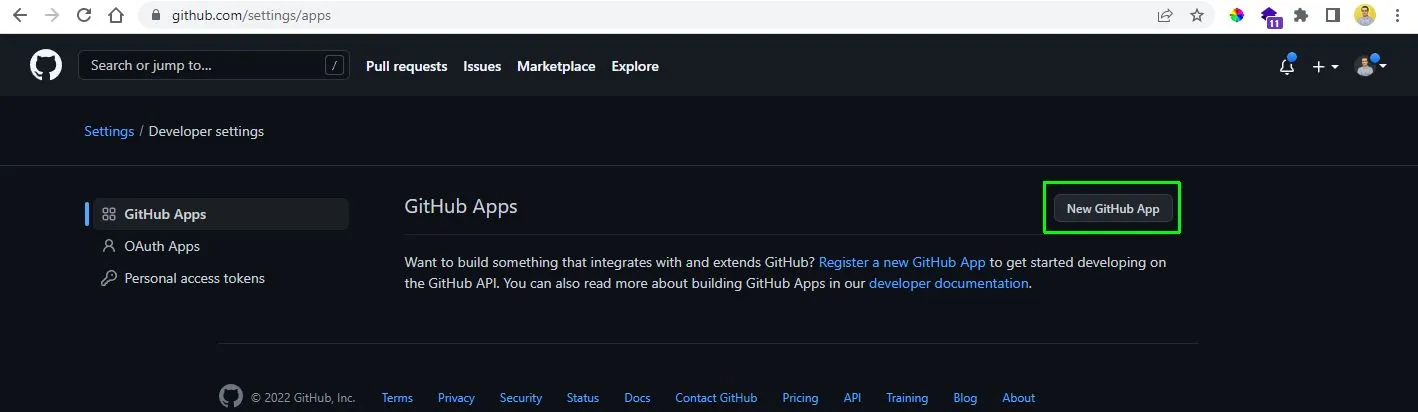Click the © 2022 GitHub, Inc. text

tap(303, 398)
